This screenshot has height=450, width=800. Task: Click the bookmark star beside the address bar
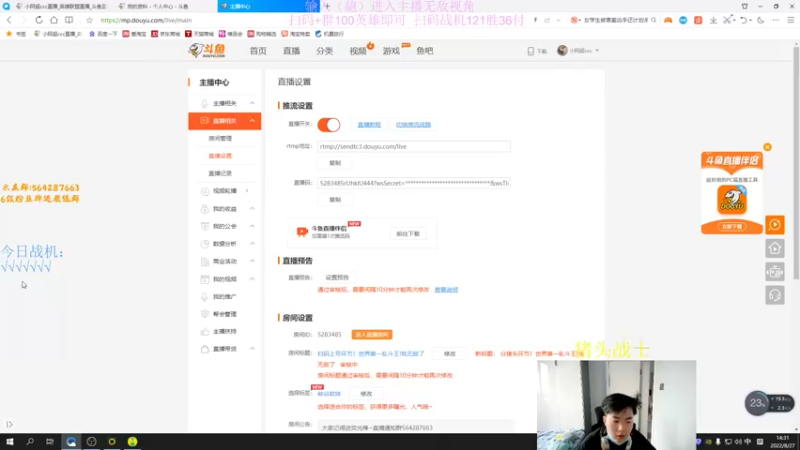click(x=89, y=20)
